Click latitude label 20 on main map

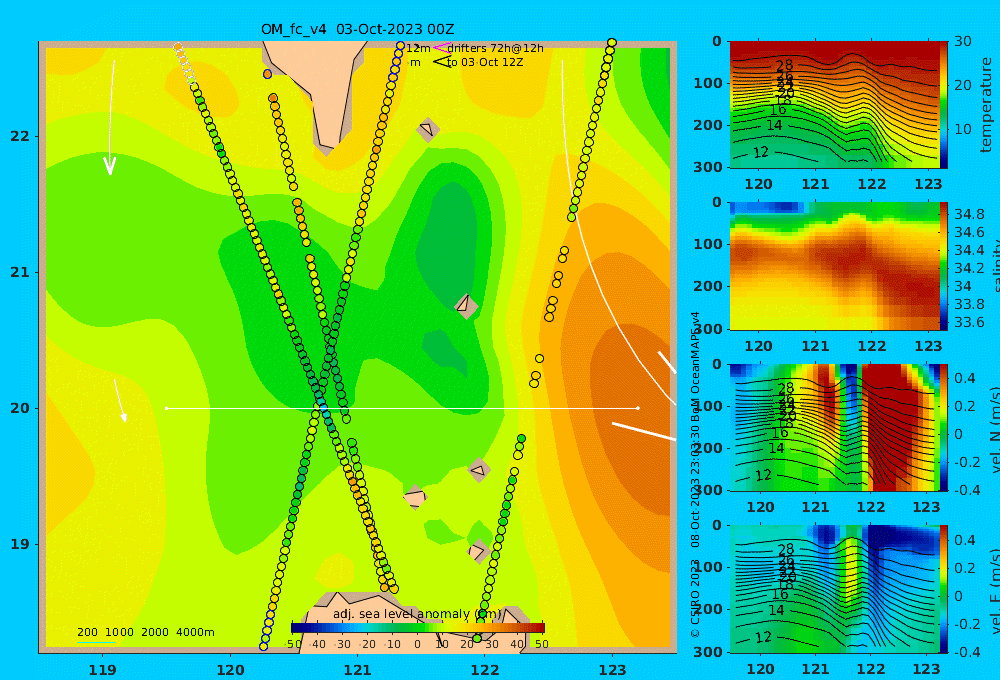pos(20,408)
